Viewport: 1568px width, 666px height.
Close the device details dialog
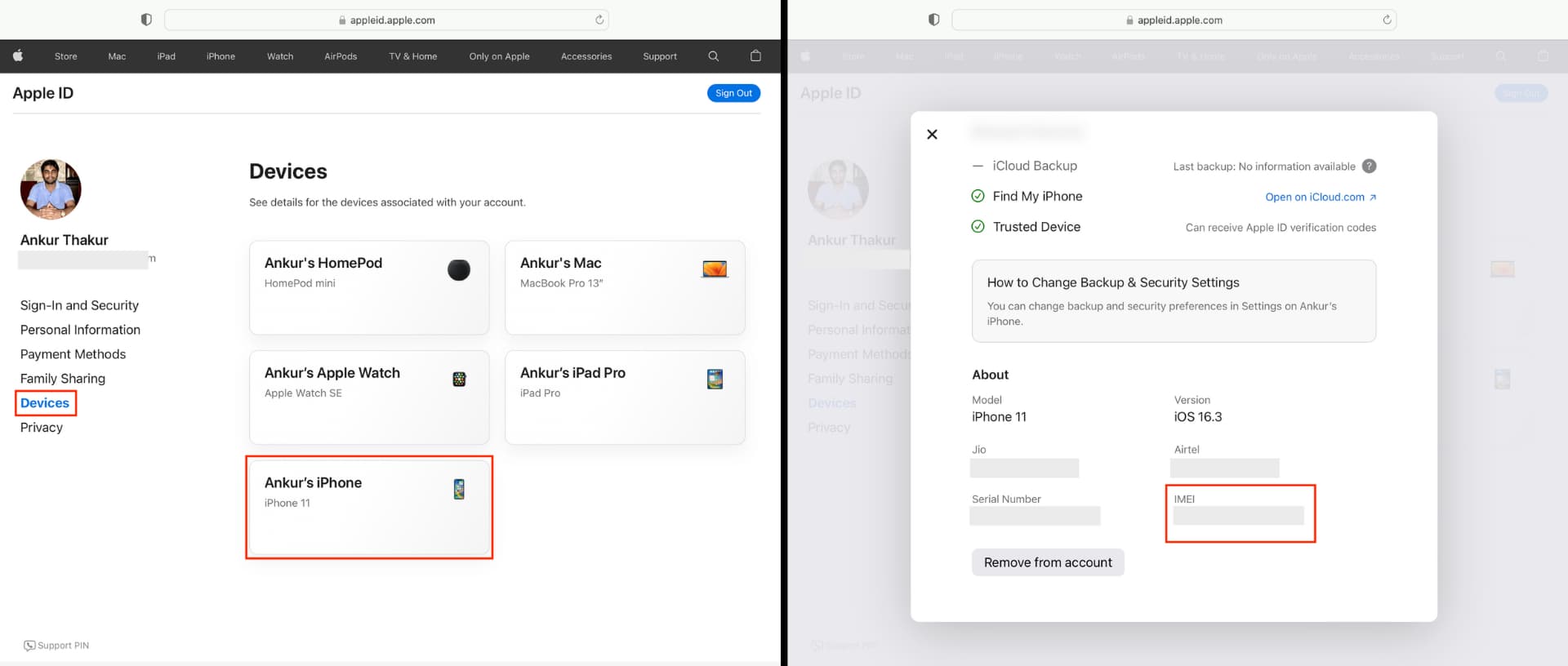(x=932, y=134)
